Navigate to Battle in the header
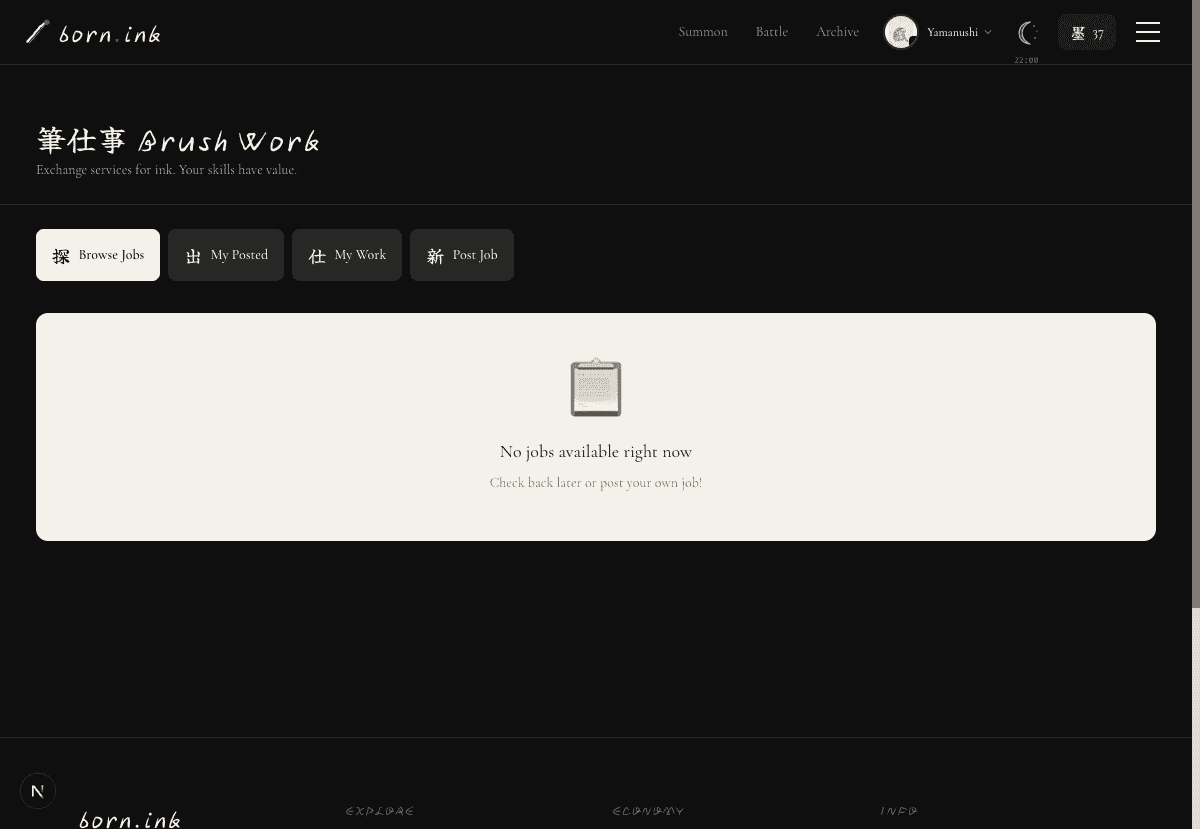The height and width of the screenshot is (829, 1200). 772,32
